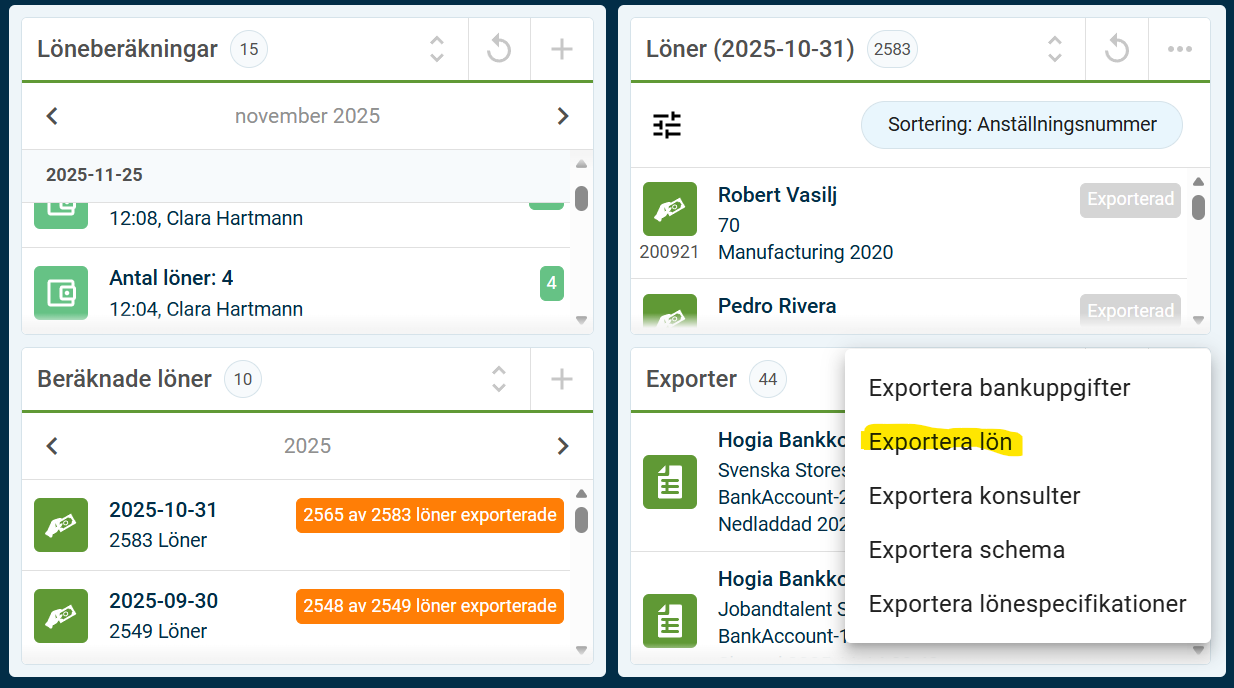Image resolution: width=1234 pixels, height=688 pixels.
Task: Choose Exportera bankuppgifter menu item
Action: 999,388
